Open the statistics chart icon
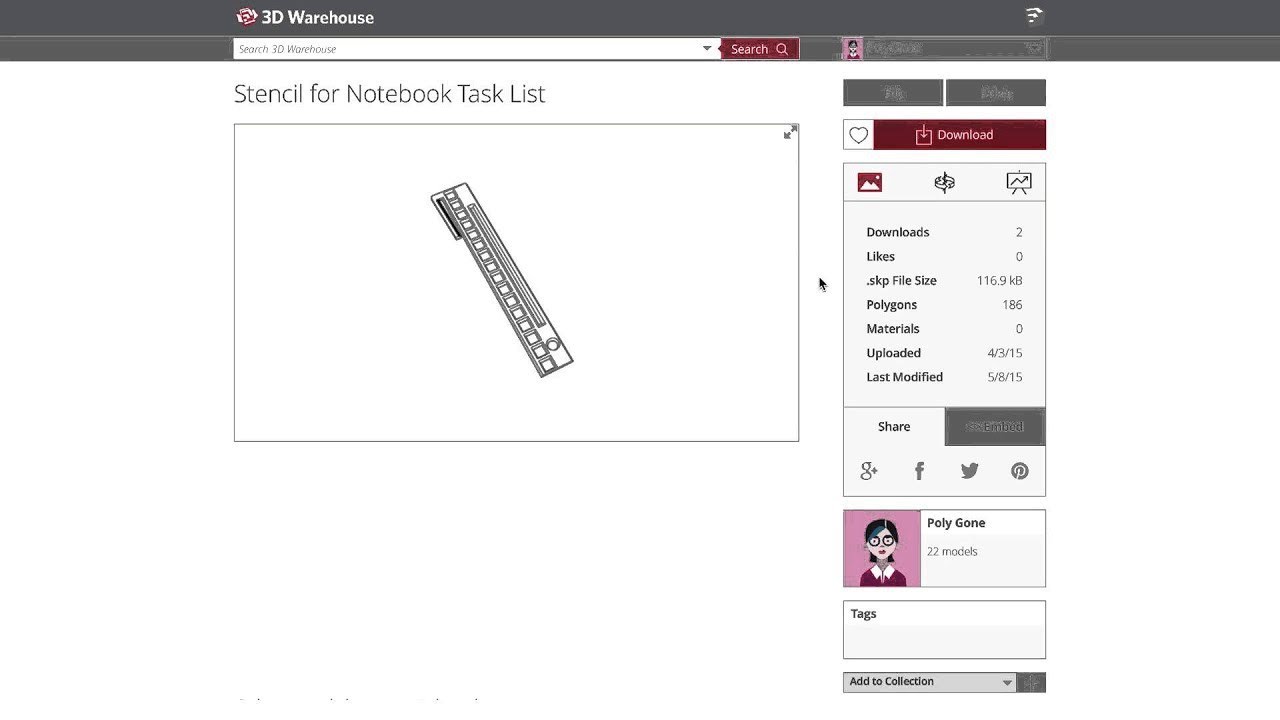 point(1019,182)
